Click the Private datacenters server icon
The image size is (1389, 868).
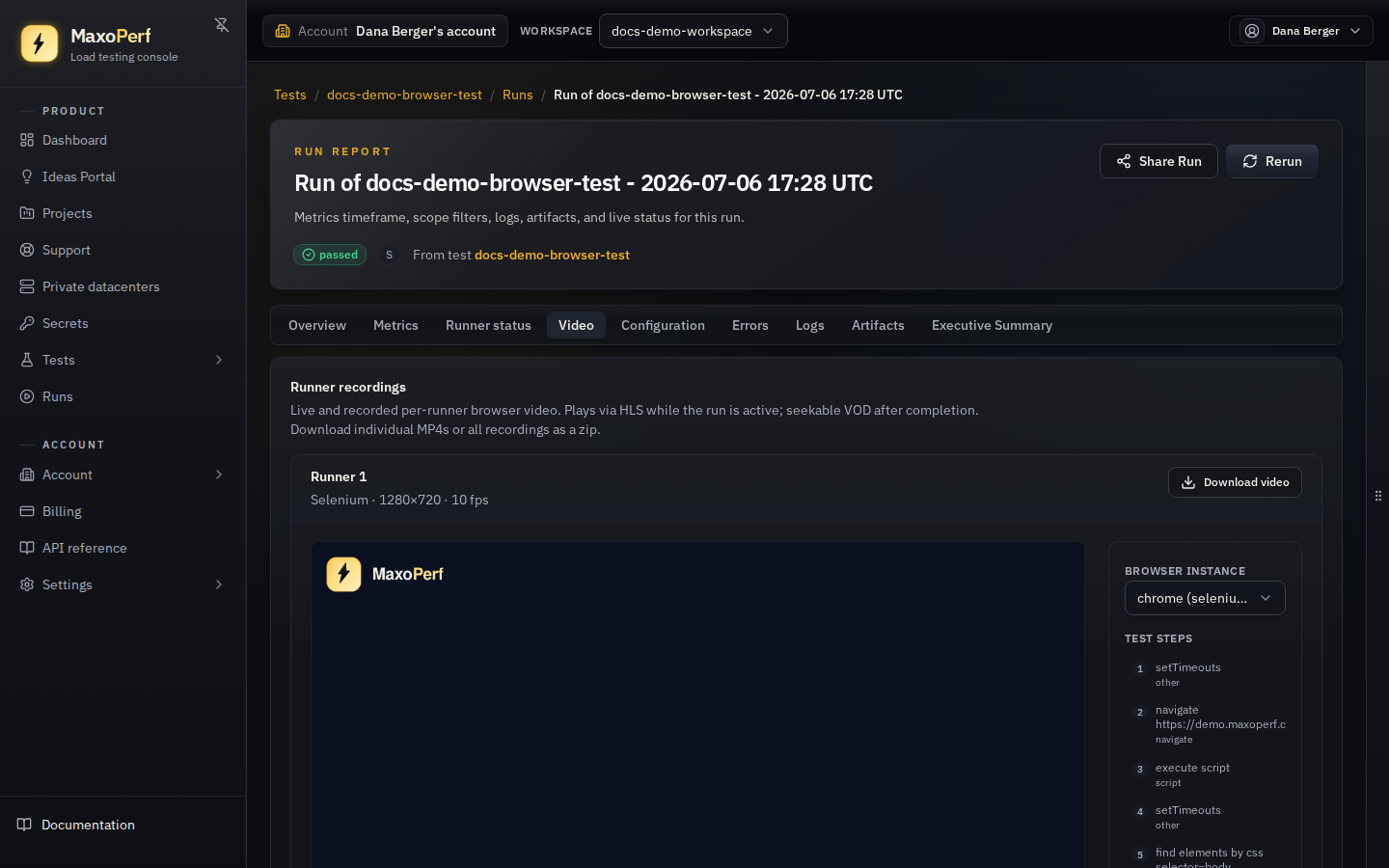coord(27,286)
